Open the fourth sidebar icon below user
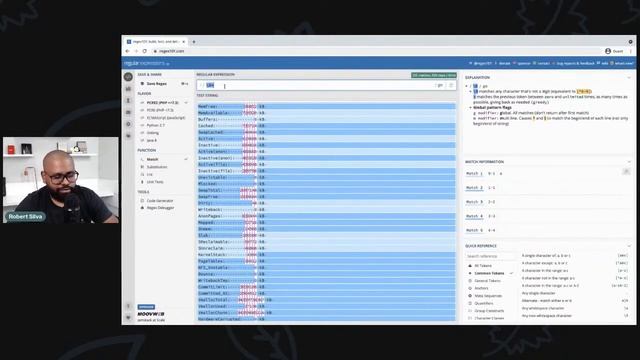The image size is (640, 360). tap(128, 112)
